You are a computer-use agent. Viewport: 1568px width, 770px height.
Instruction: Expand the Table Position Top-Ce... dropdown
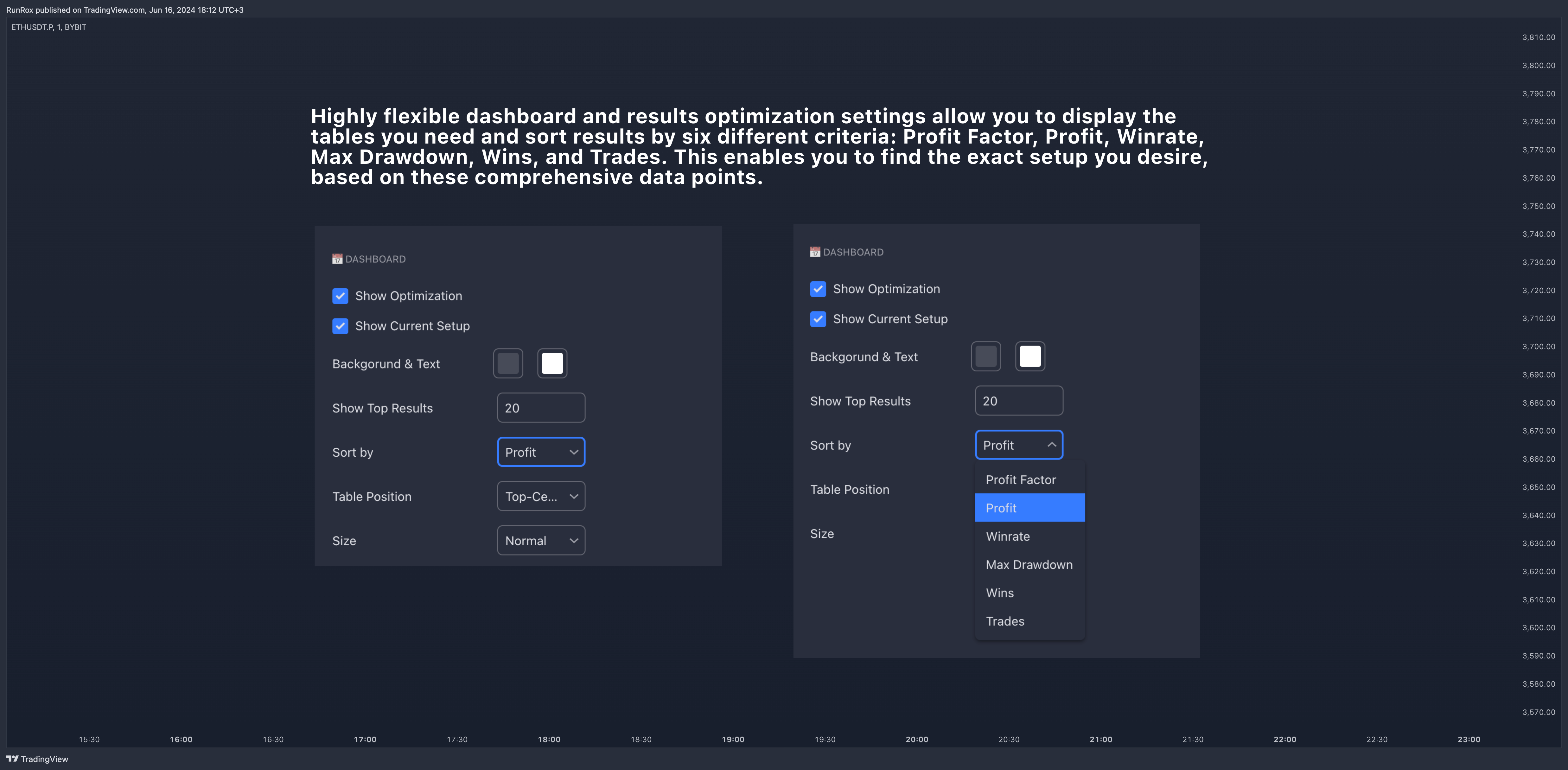[x=540, y=497]
